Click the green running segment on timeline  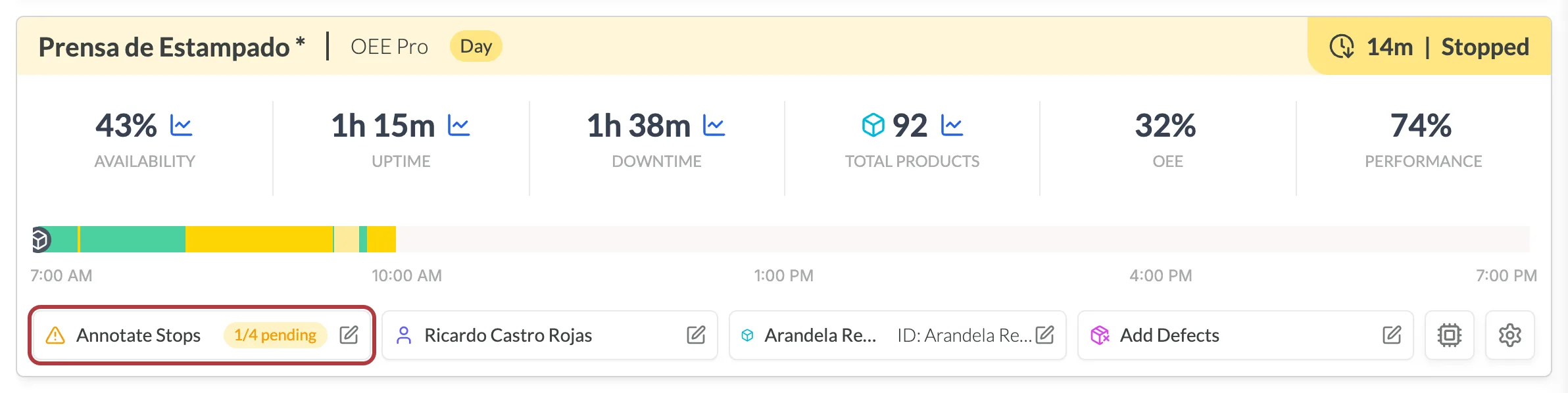132,239
